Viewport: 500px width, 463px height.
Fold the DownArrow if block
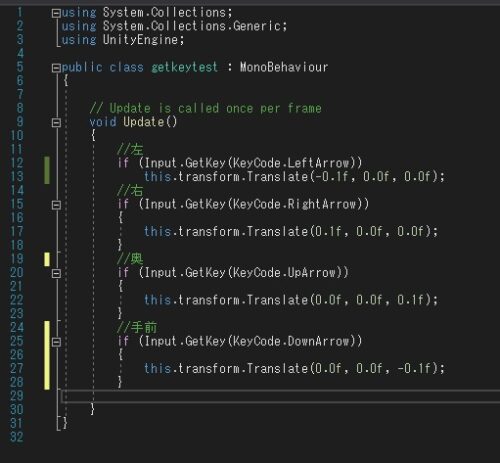pos(56,342)
